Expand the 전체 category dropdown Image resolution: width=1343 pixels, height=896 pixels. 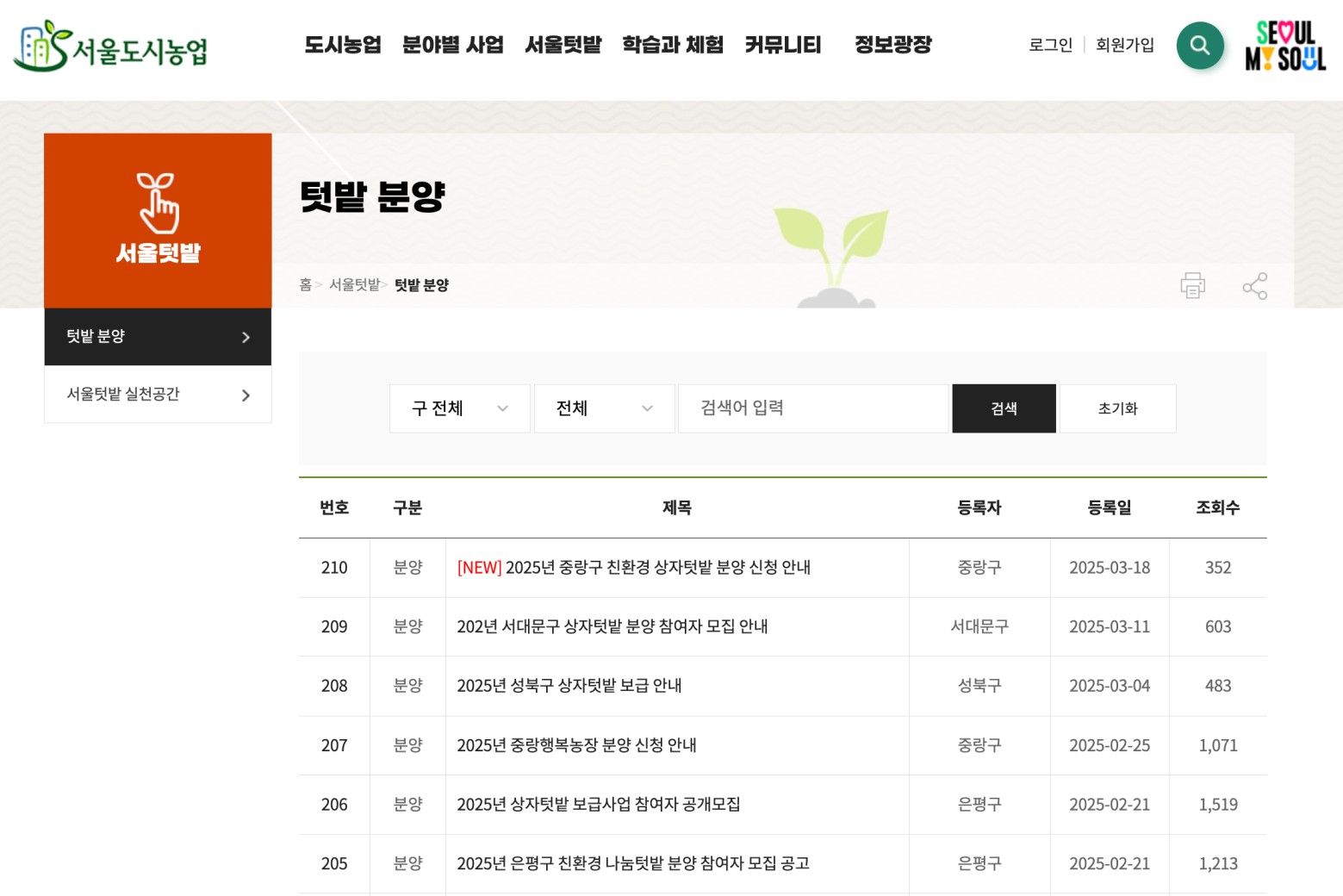(605, 408)
